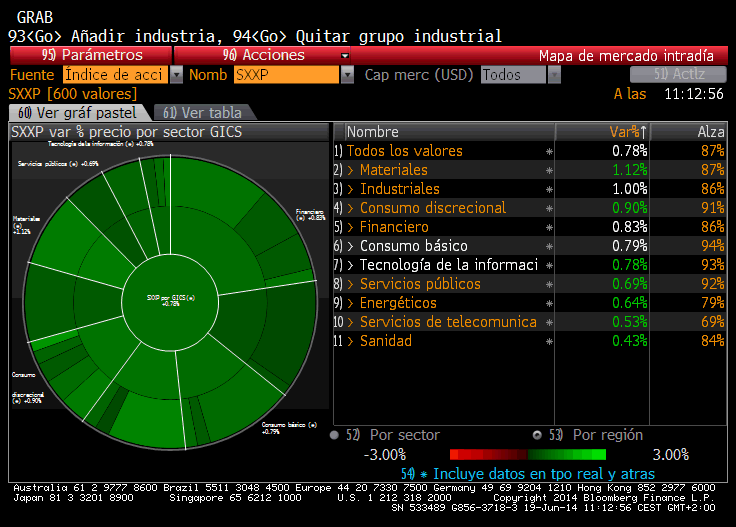Click the asterisk icon in Materiales row
The height and width of the screenshot is (527, 736).
click(549, 171)
